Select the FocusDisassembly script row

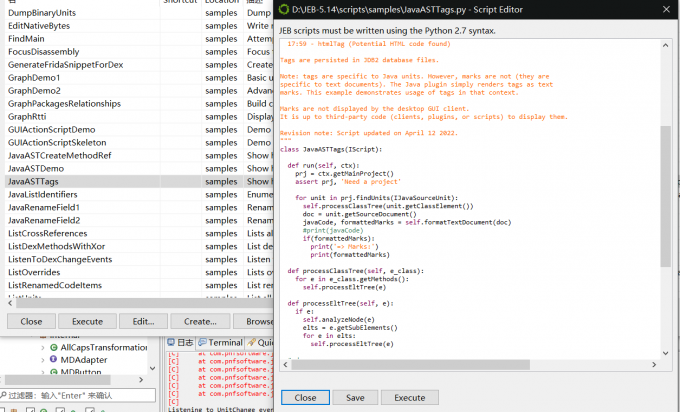pyautogui.click(x=139, y=52)
